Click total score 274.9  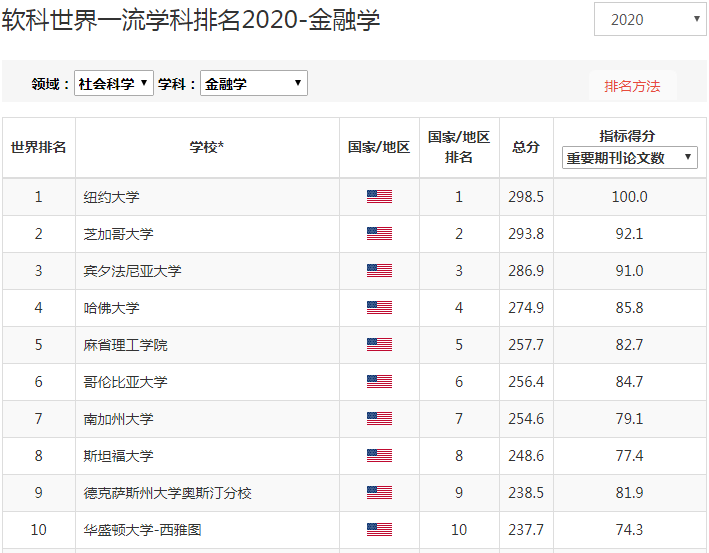(x=526, y=308)
